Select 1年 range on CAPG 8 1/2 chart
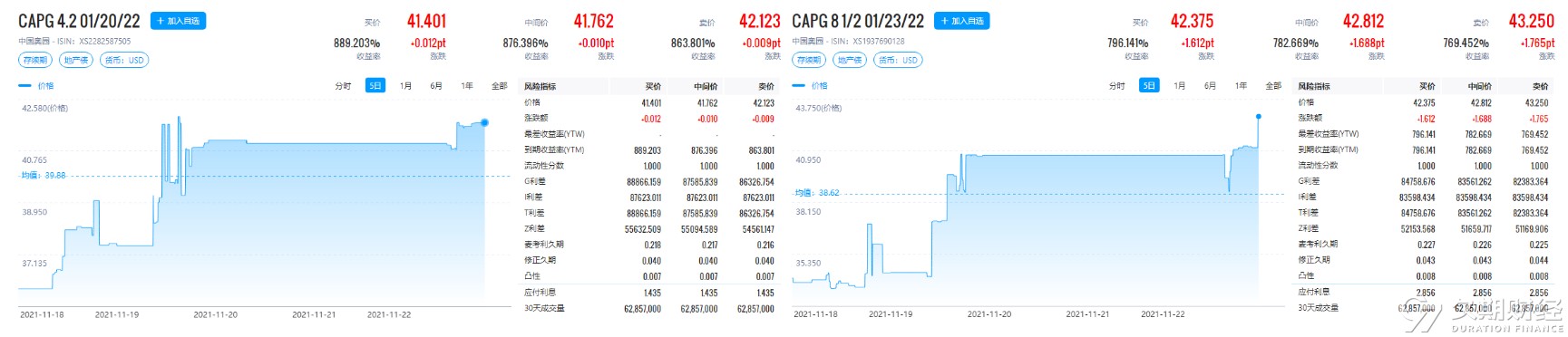Screen dimensions: 1568x337 (1241, 86)
